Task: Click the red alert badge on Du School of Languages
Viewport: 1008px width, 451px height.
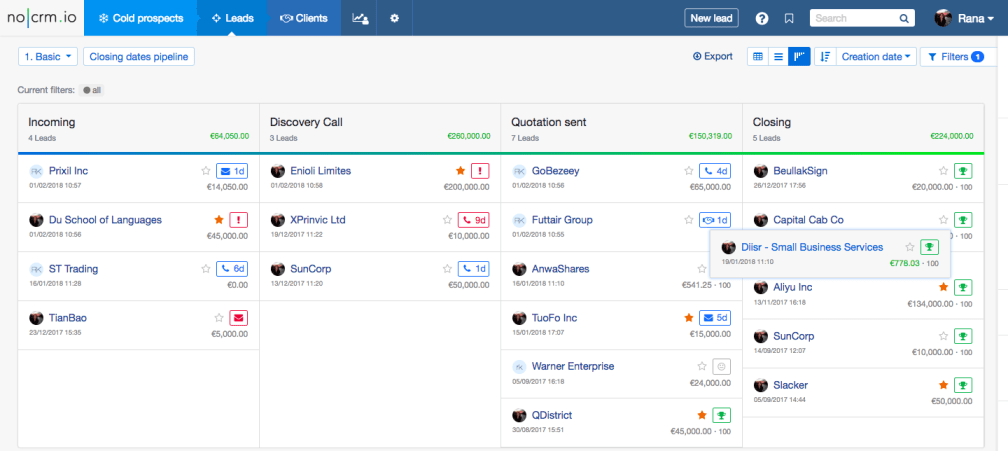Action: click(x=238, y=220)
